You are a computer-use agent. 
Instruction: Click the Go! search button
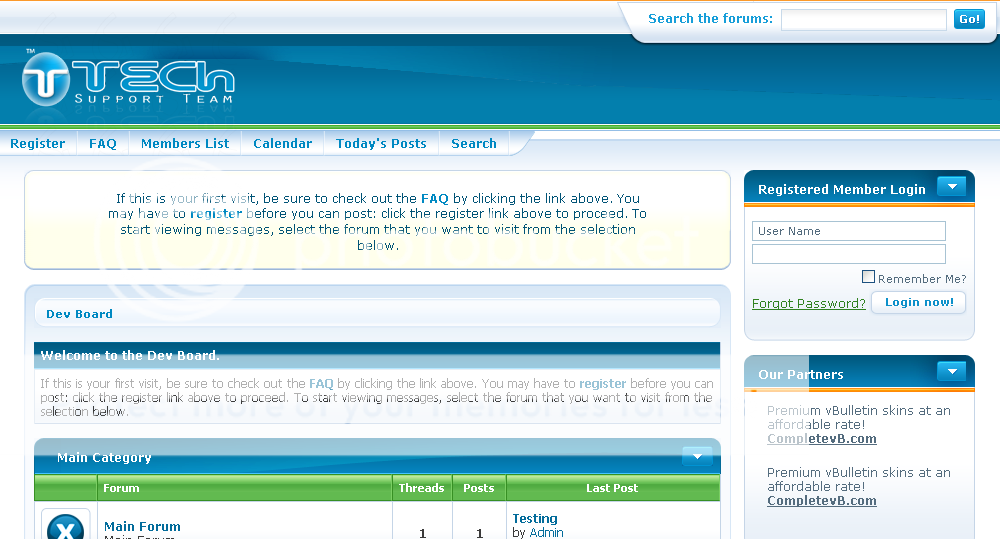pos(969,19)
